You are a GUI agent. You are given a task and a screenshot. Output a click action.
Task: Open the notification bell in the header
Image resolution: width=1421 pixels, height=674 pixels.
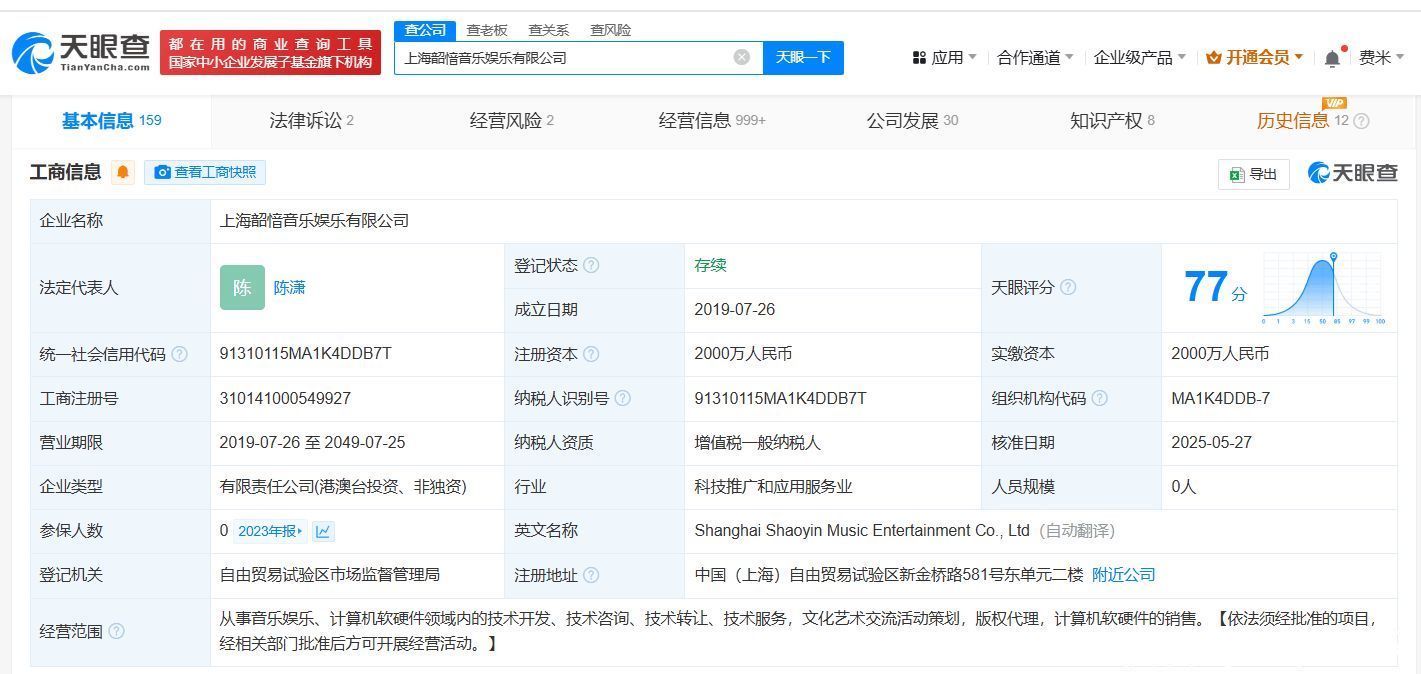click(x=1332, y=58)
